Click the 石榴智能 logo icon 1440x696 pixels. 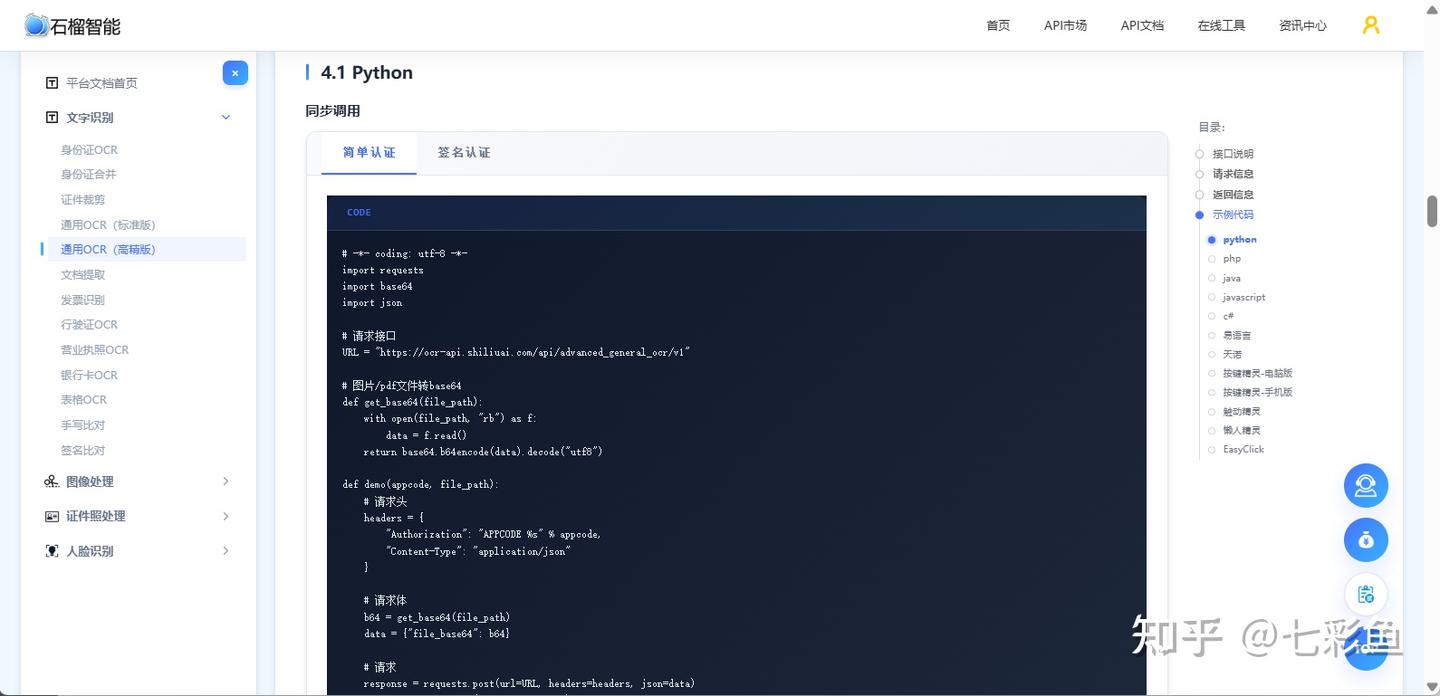(37, 26)
